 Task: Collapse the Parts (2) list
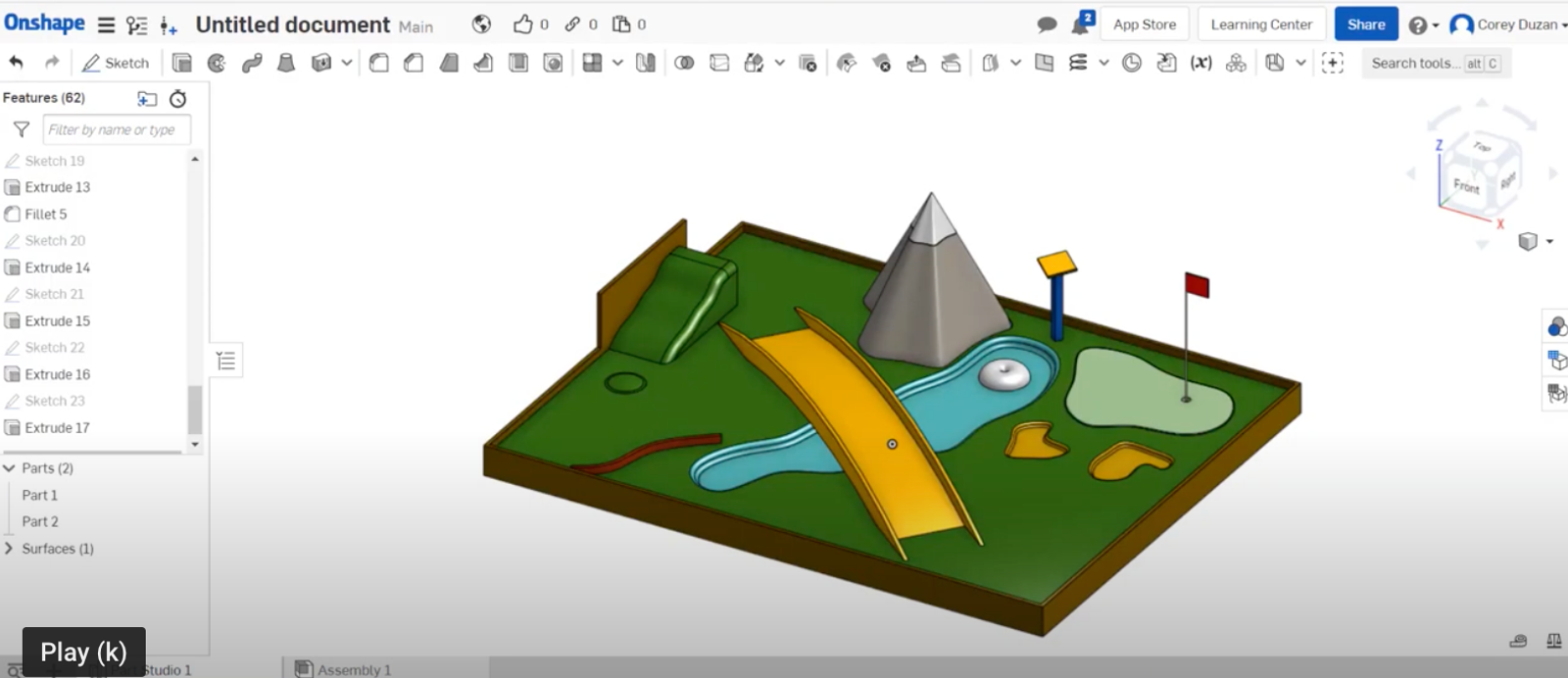click(x=10, y=468)
